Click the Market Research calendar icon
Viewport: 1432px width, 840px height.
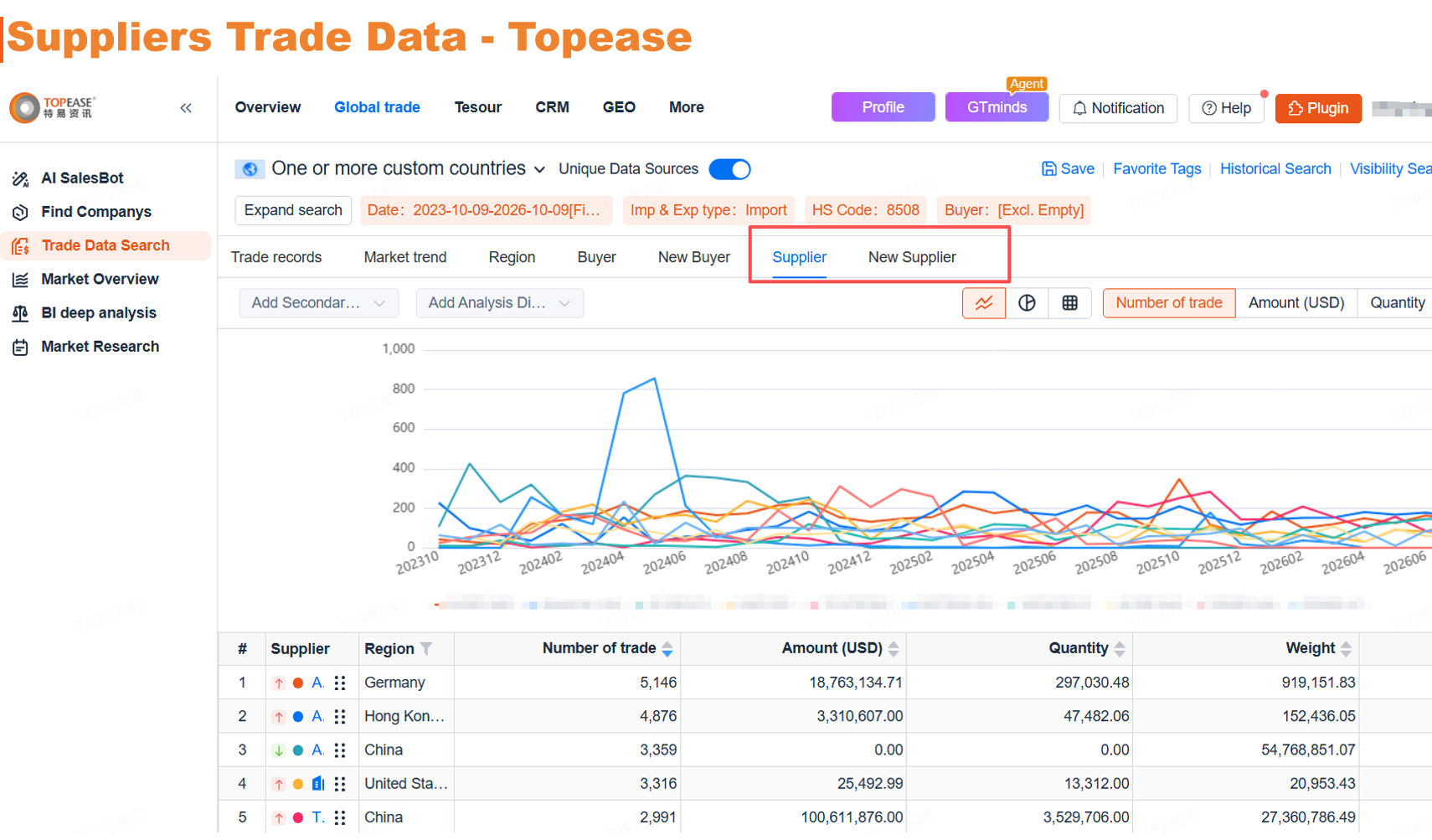coord(21,347)
